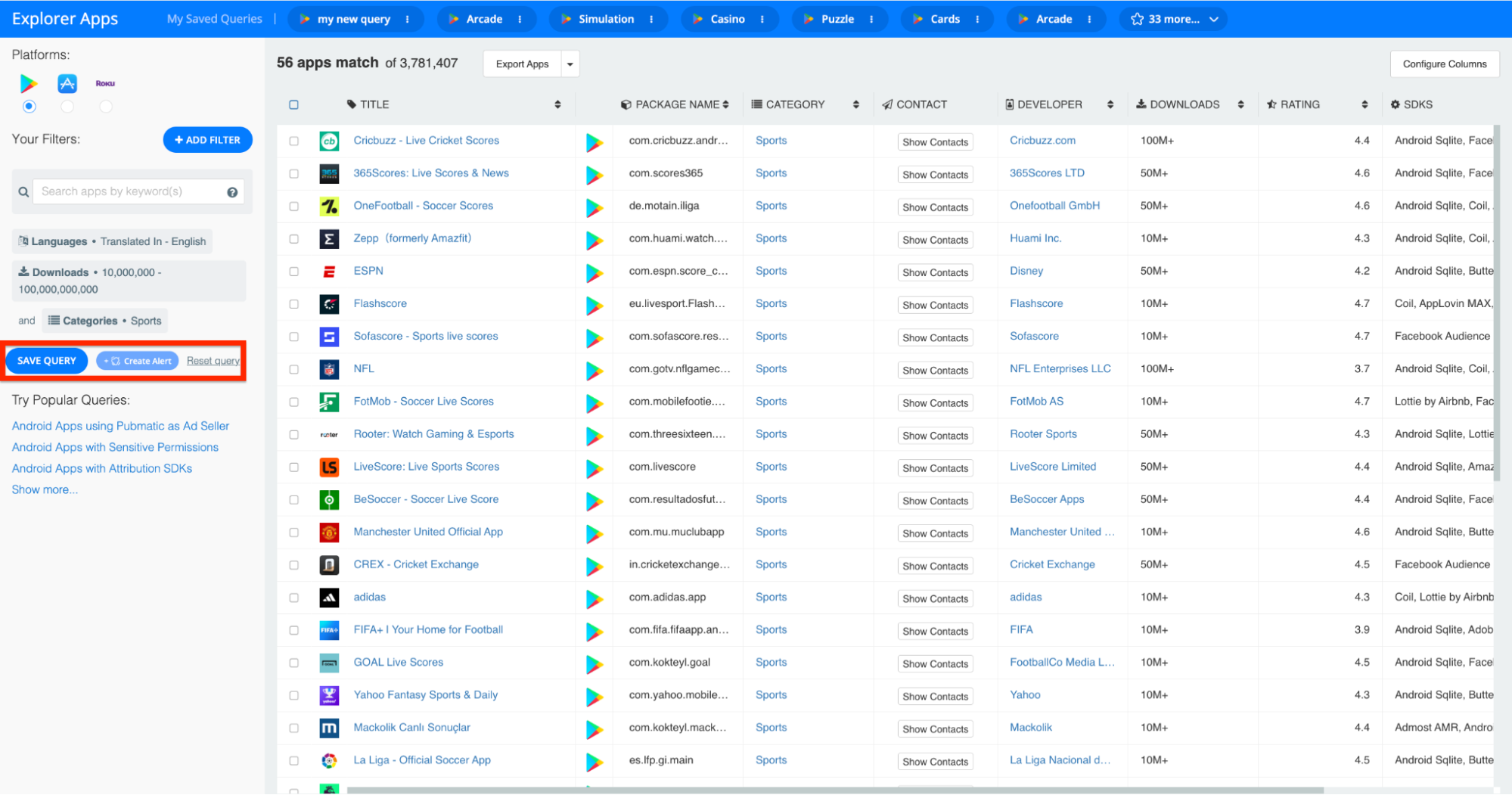This screenshot has width=1512, height=795.
Task: Open options menu for Cards query
Action: (977, 19)
